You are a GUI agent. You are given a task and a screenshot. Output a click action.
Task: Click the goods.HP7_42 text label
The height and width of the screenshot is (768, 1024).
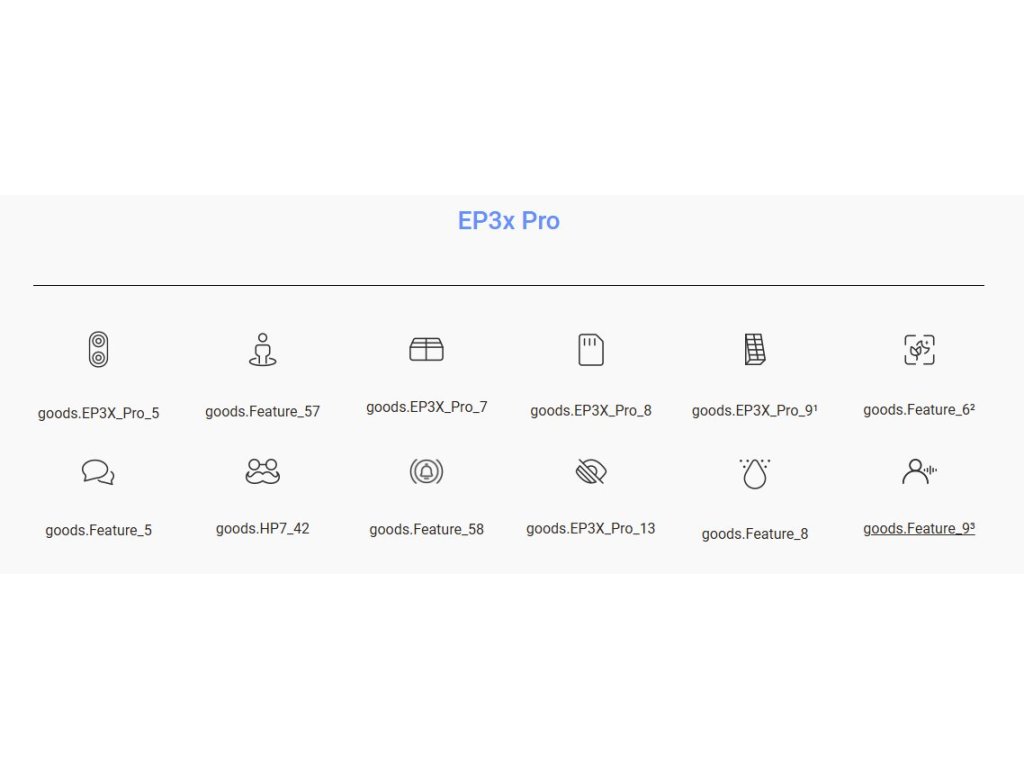[262, 528]
